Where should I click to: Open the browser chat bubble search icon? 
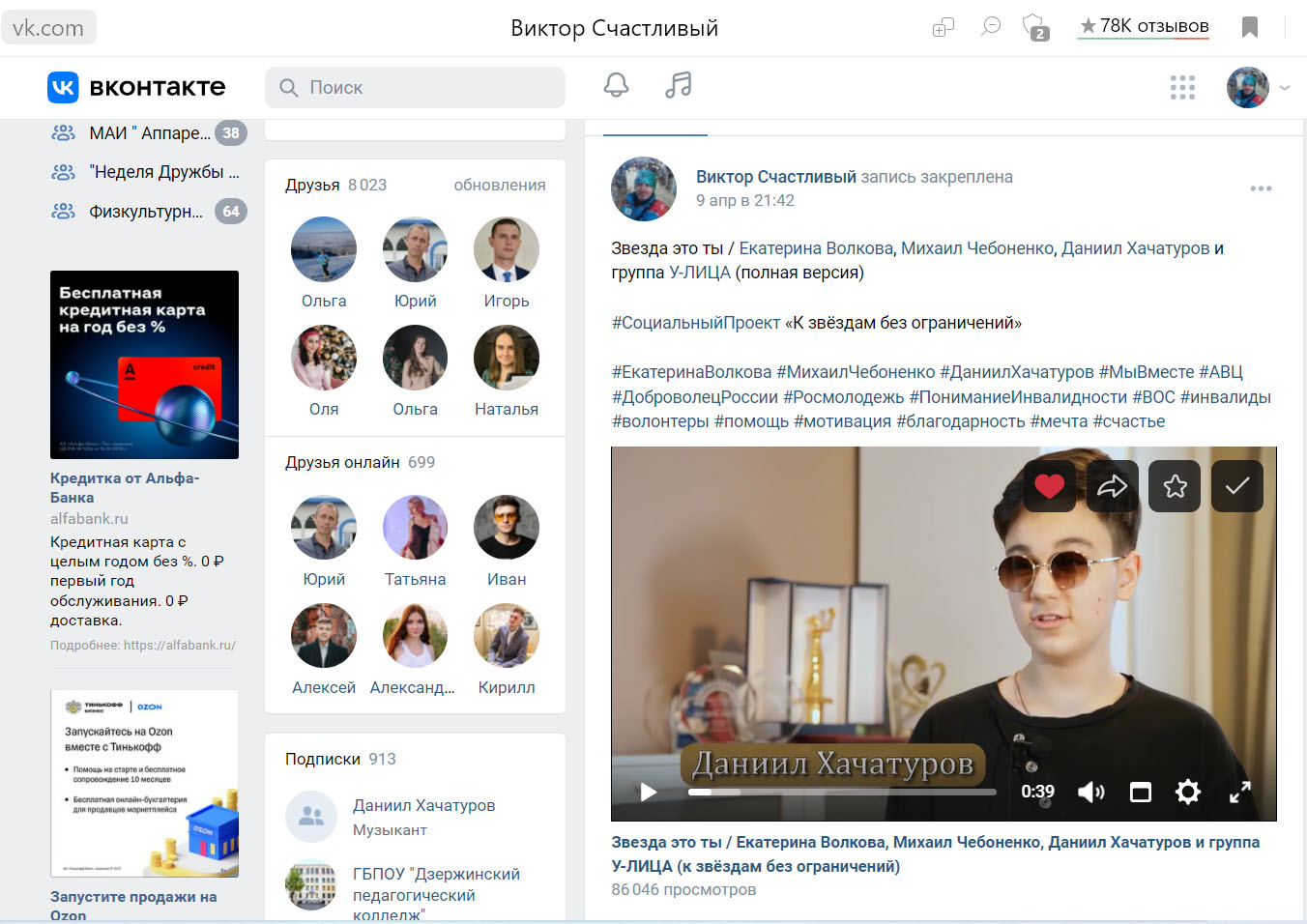click(x=991, y=27)
